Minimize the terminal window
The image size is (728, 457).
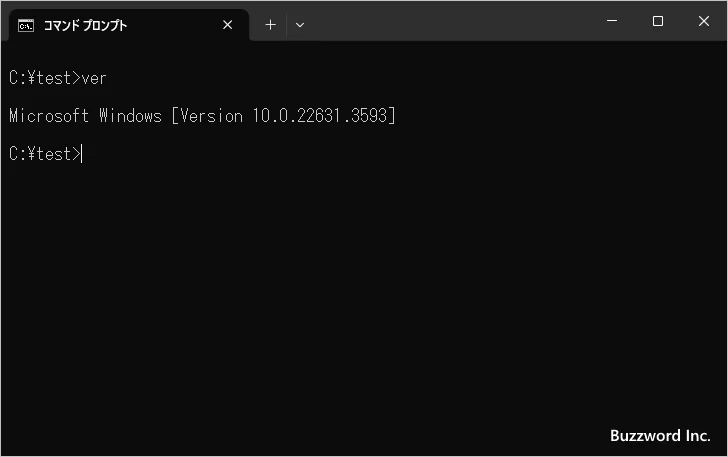pos(612,21)
